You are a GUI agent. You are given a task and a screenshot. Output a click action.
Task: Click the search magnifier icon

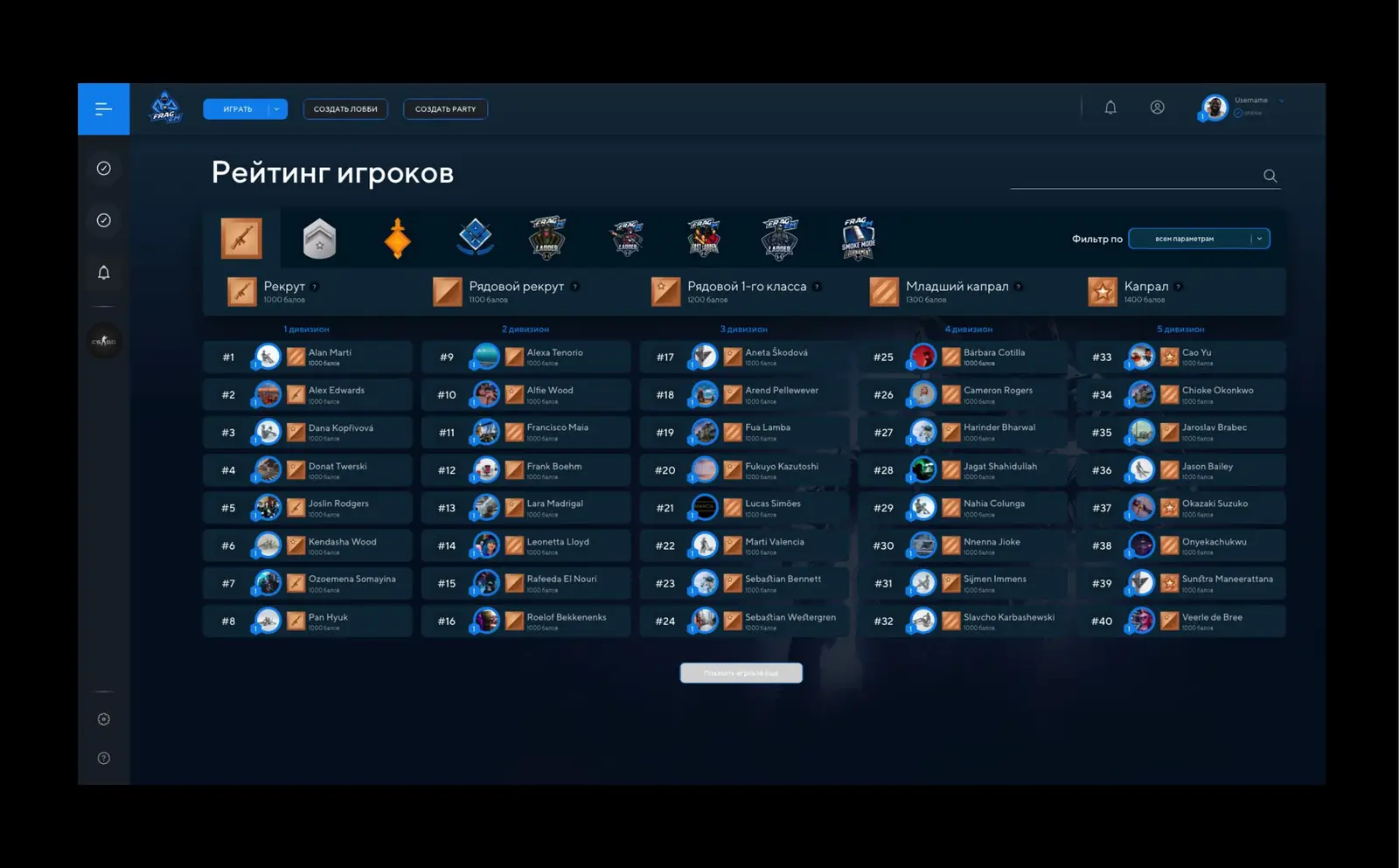[x=1270, y=176]
